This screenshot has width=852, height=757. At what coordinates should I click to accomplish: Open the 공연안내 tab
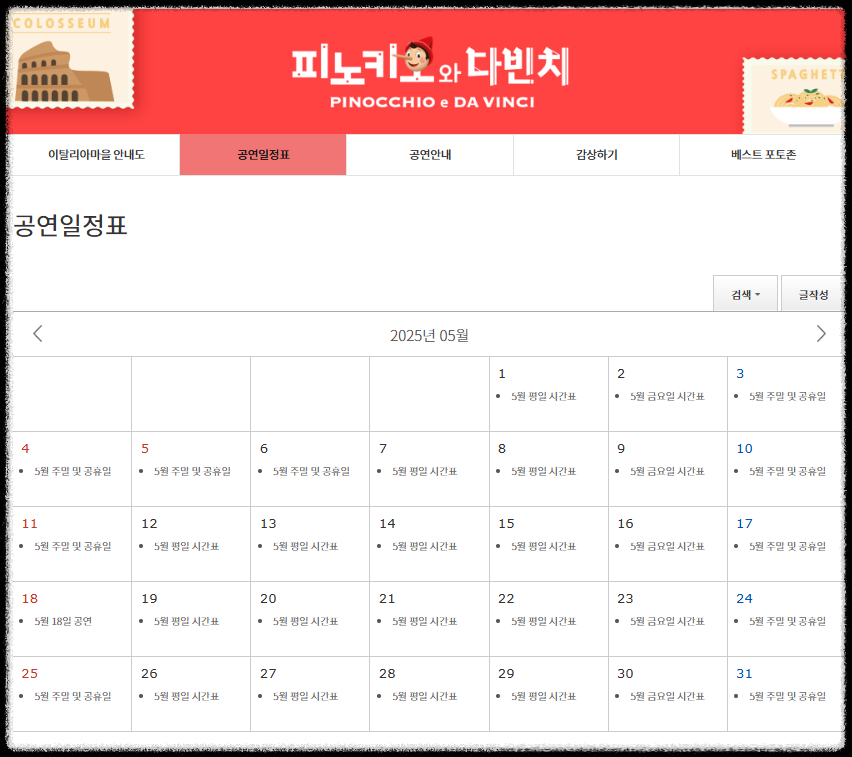pos(430,155)
